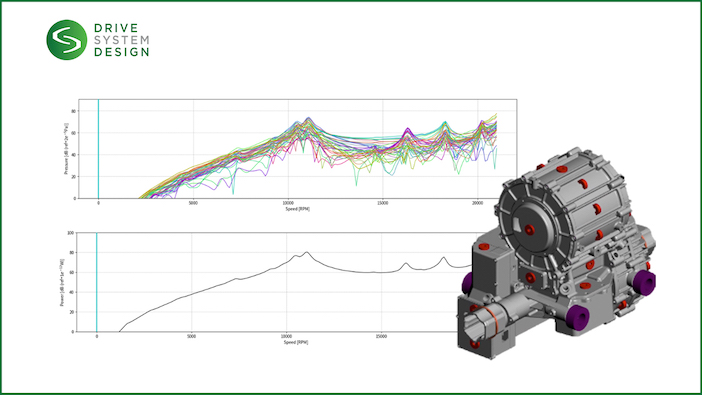Click the red sensor on motor end cover center

[529, 230]
